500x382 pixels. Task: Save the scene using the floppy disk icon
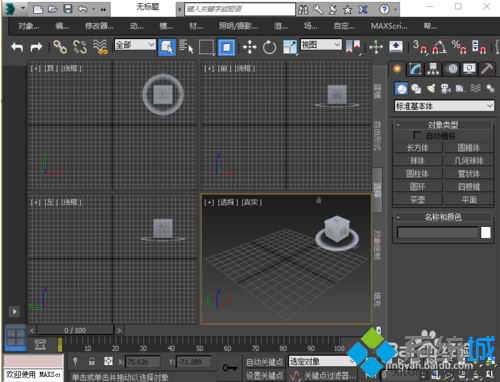pos(68,9)
